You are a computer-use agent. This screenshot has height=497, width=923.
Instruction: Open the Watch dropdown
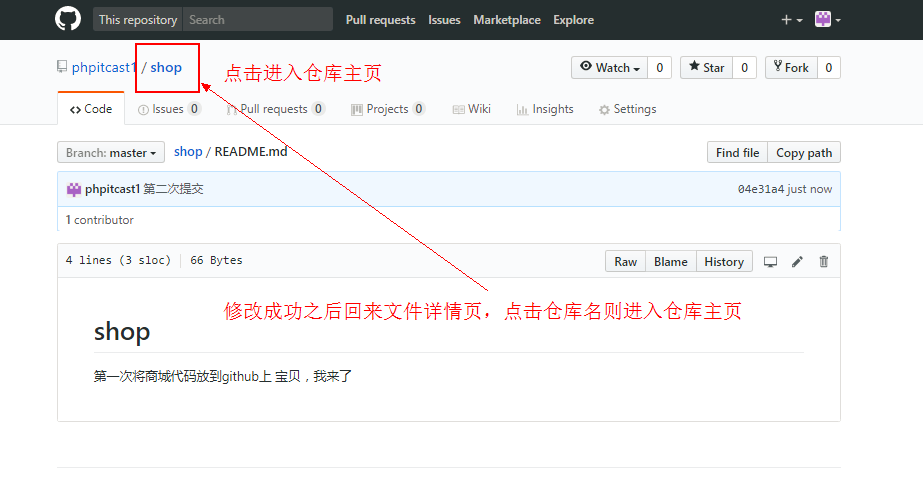(x=609, y=68)
